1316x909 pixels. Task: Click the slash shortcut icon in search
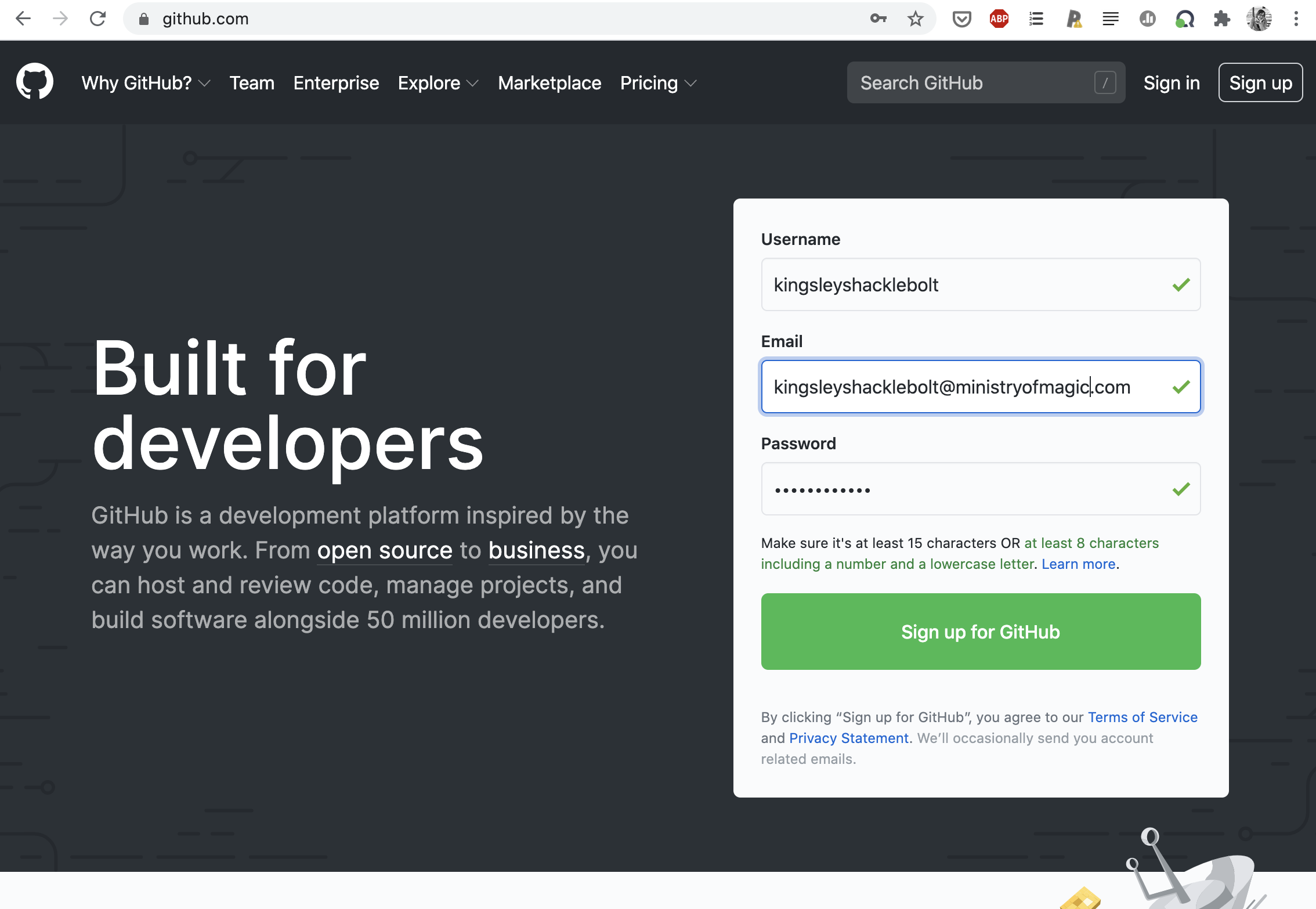[x=1105, y=82]
